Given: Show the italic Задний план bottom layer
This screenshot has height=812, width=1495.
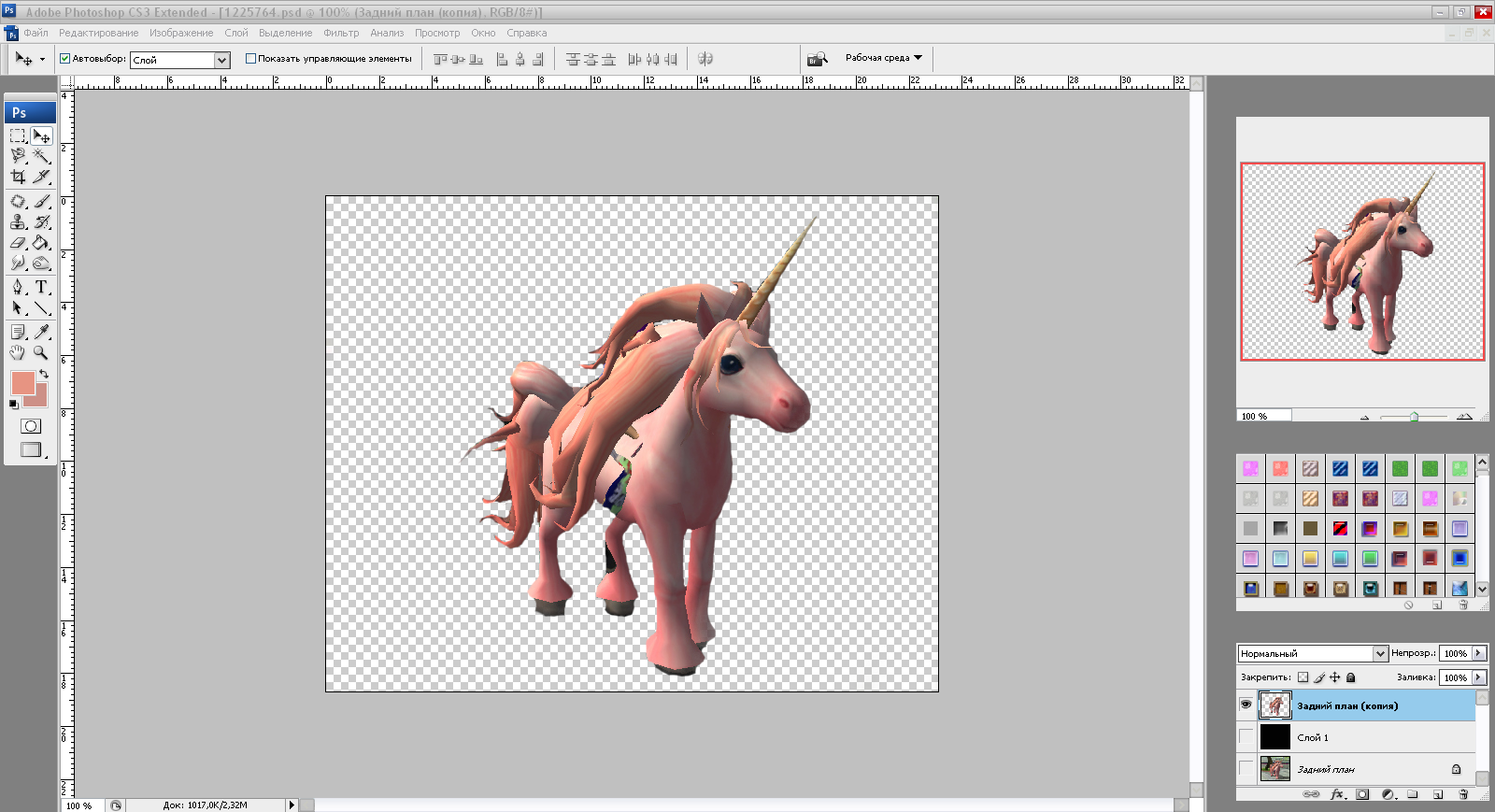Looking at the screenshot, I should 1246,768.
